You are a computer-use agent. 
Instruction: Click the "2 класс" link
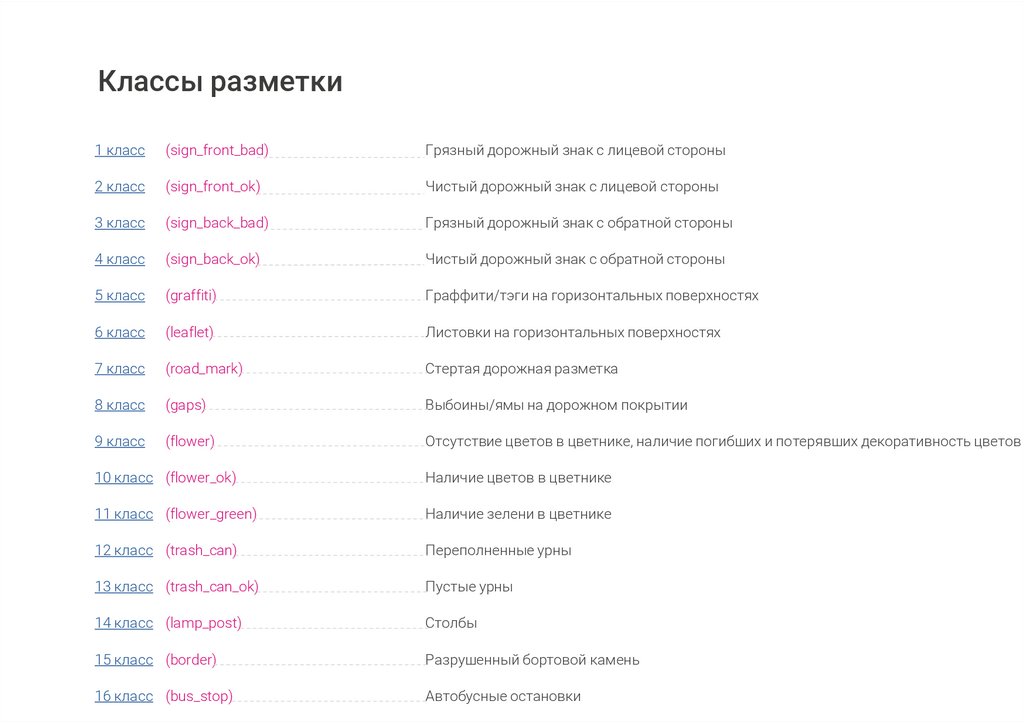point(120,187)
